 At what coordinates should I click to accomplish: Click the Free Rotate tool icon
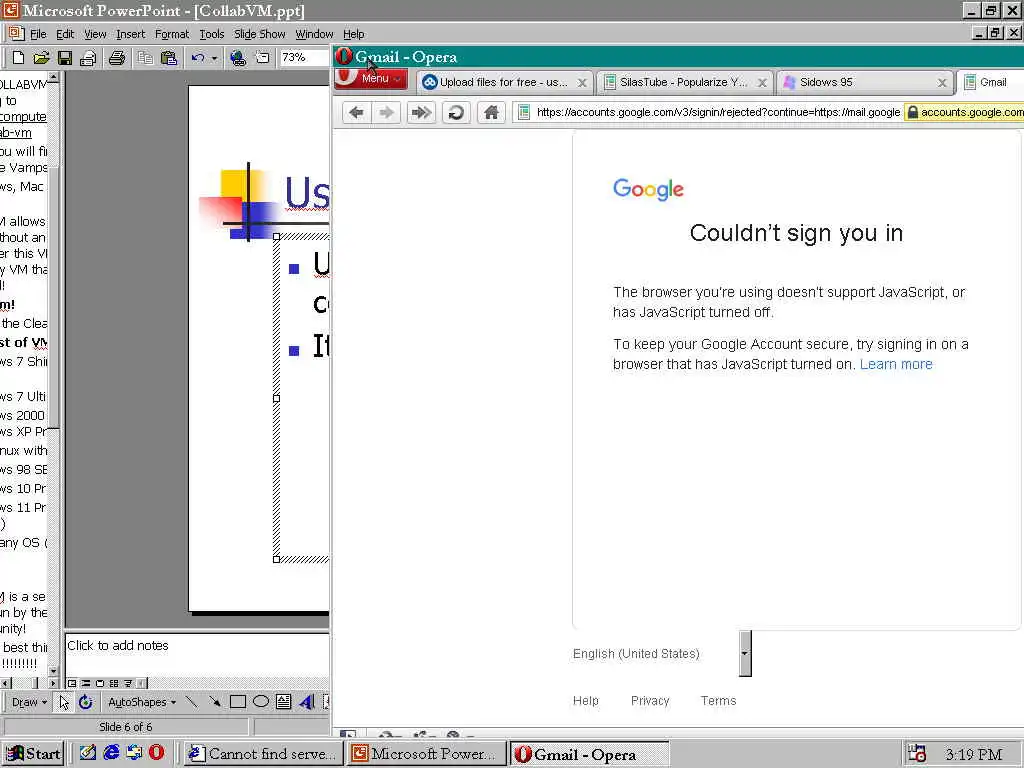[86, 702]
